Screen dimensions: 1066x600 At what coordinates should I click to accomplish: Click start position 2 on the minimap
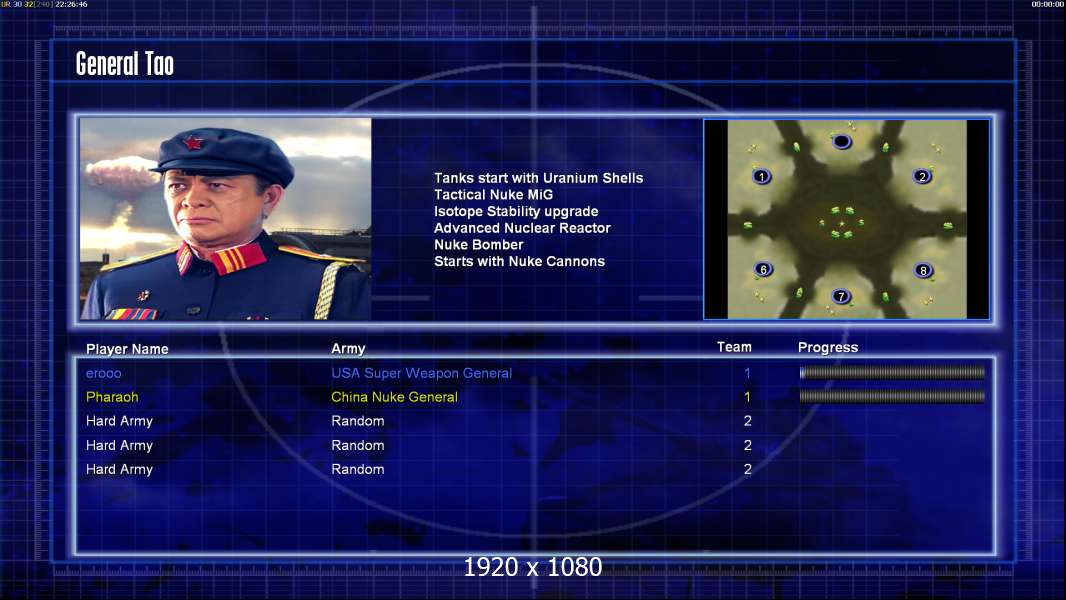pyautogui.click(x=922, y=177)
